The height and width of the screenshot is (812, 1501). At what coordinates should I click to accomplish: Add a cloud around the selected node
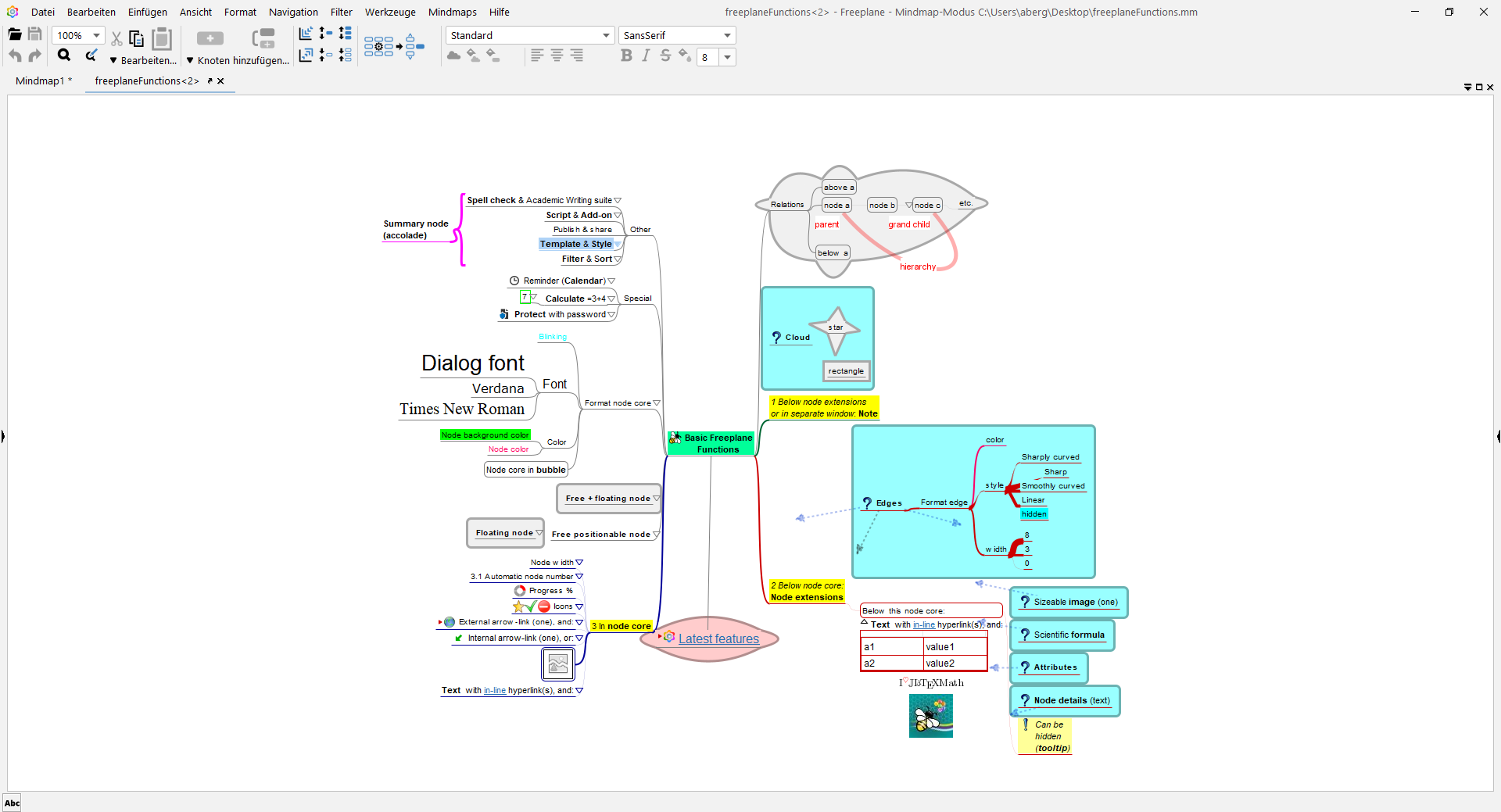point(453,55)
